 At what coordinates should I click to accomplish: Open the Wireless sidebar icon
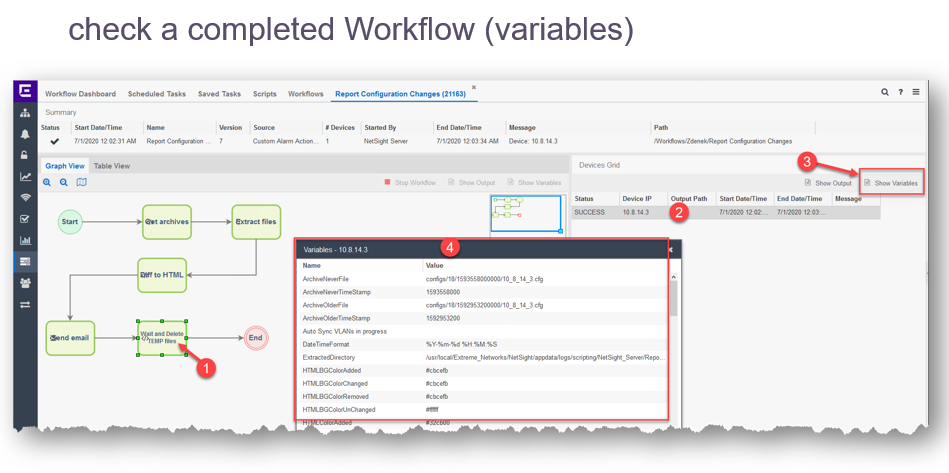click(25, 198)
